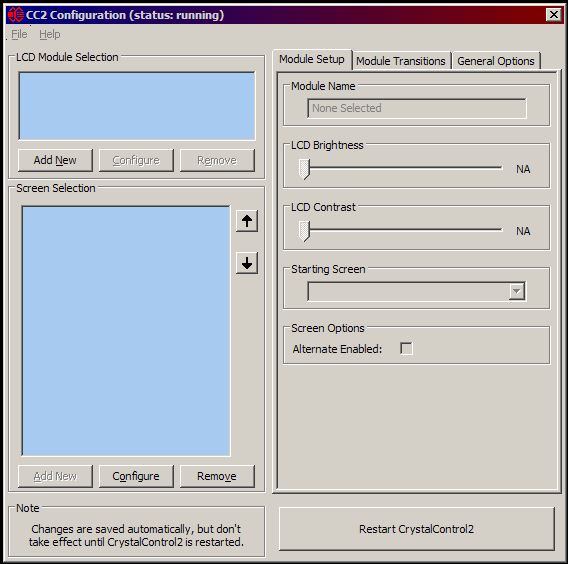The height and width of the screenshot is (564, 568).
Task: Click Add New under LCD Module Selection
Action: (55, 160)
